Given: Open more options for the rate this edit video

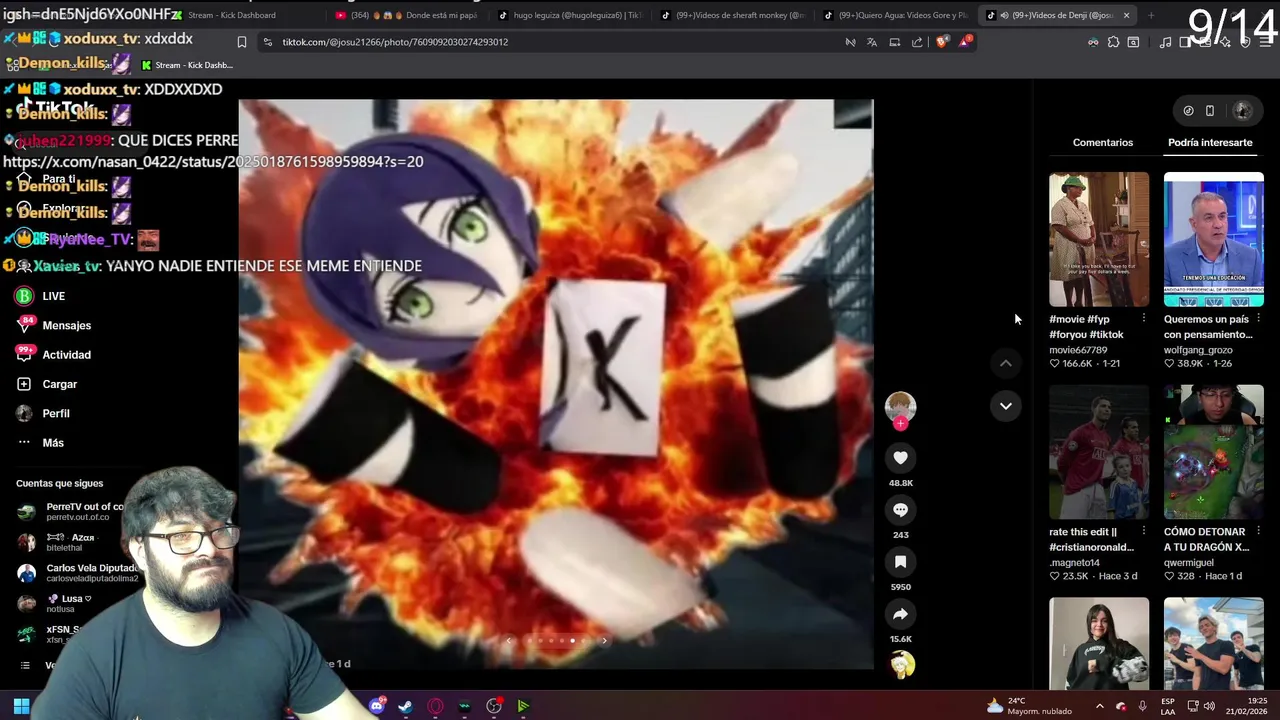Looking at the screenshot, I should [1143, 532].
